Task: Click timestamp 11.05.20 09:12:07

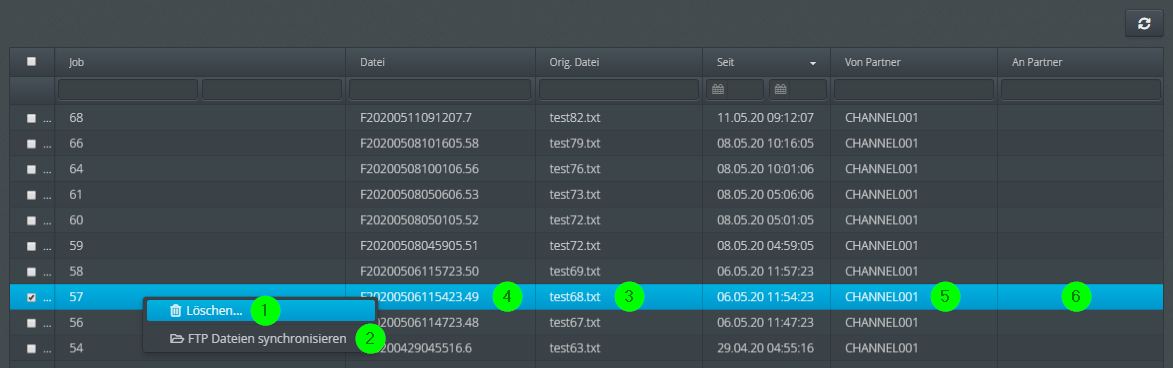Action: (x=765, y=118)
